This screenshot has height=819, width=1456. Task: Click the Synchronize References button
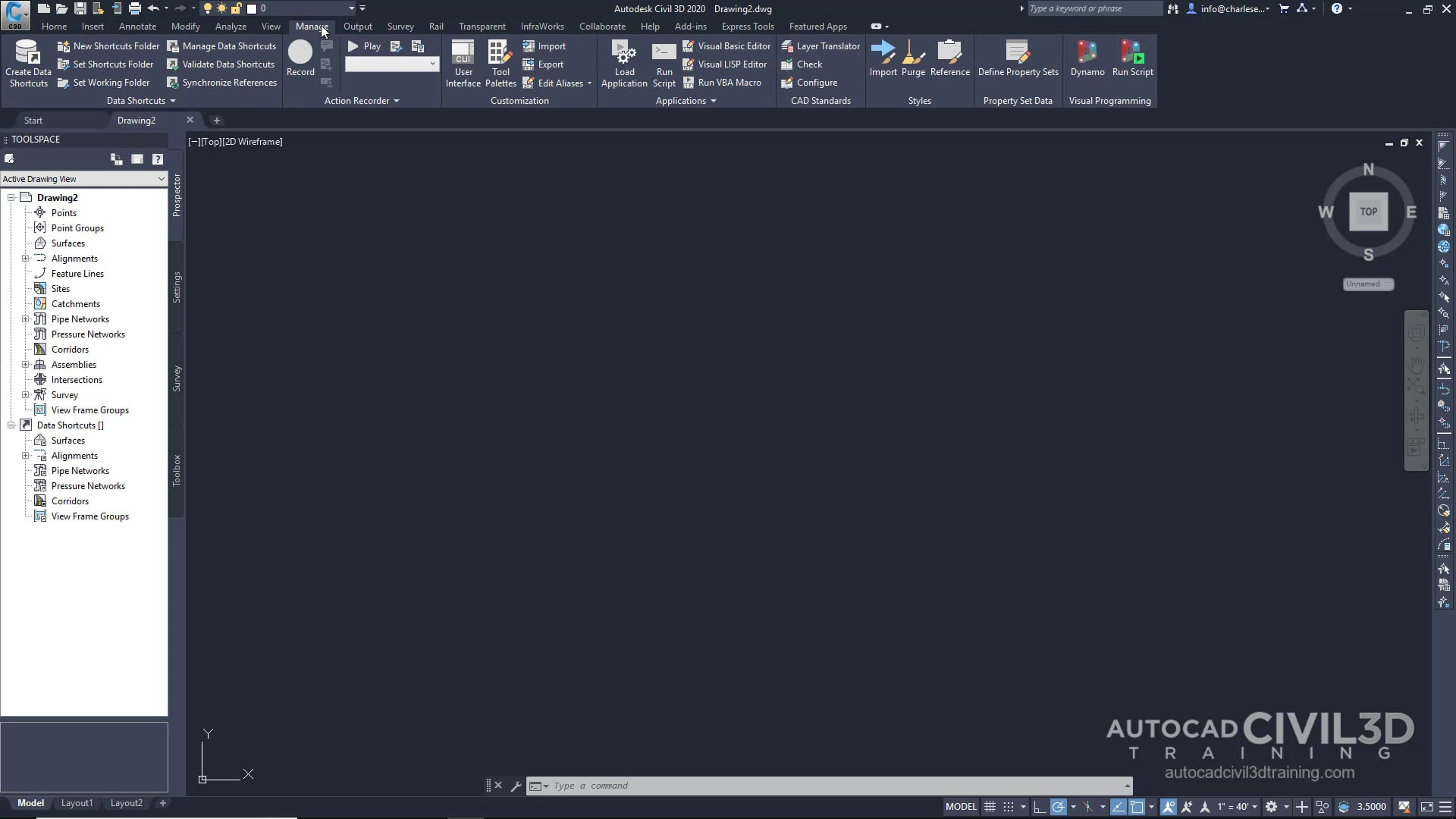click(x=221, y=82)
